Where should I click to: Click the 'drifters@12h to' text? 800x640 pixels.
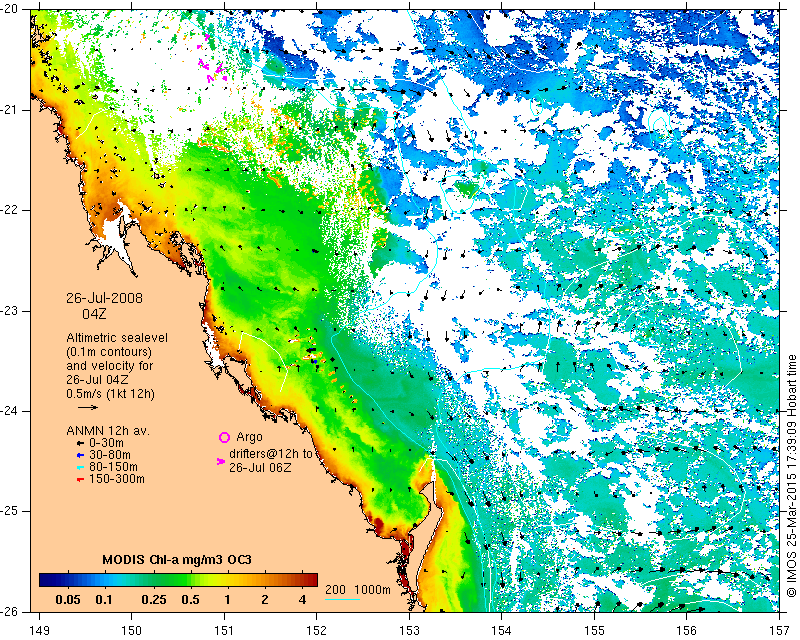270,454
